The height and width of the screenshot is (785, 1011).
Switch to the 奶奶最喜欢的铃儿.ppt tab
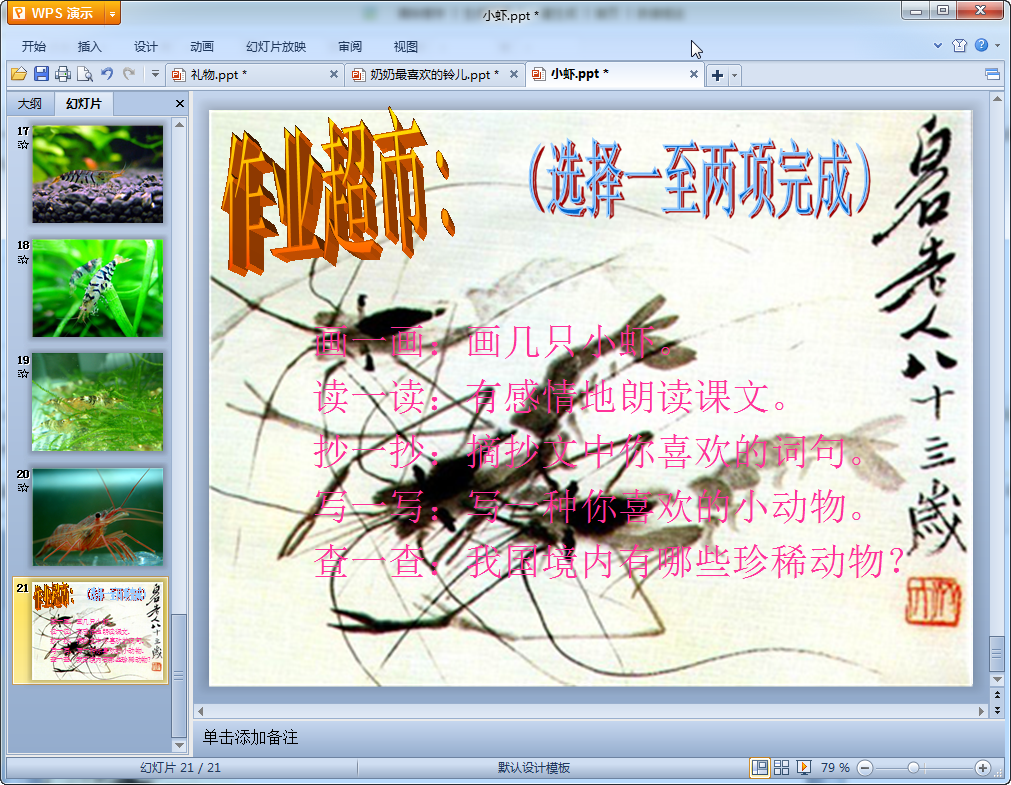click(433, 75)
